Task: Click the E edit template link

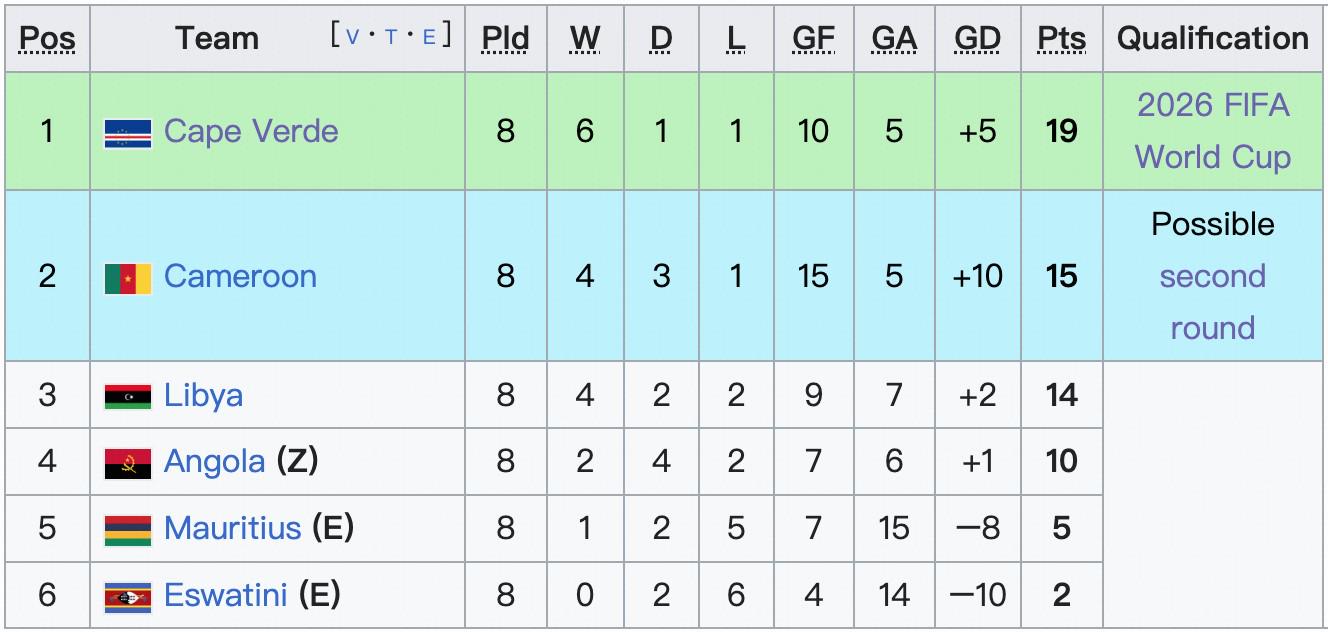Action: (x=429, y=37)
